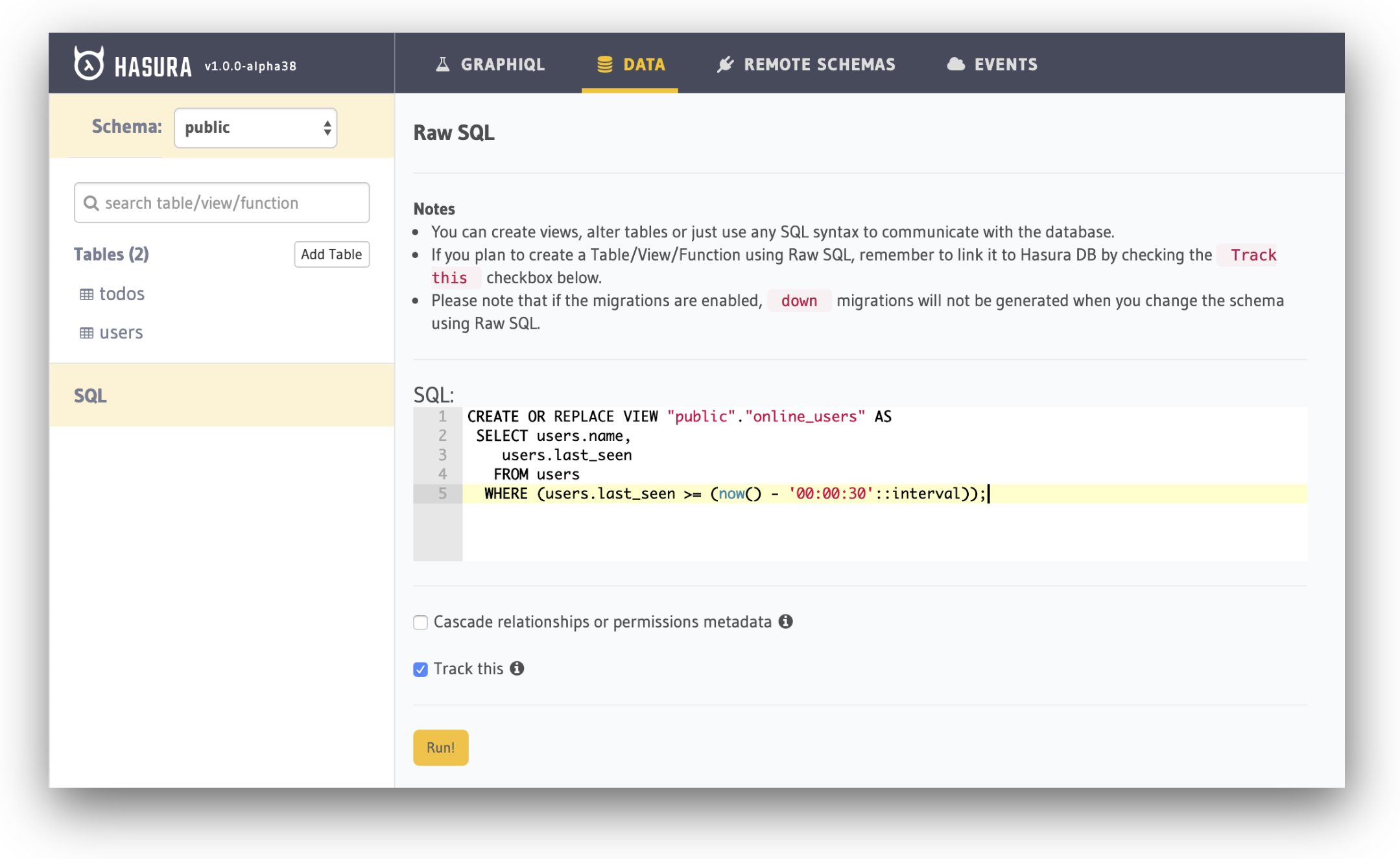Enable Cascade relationships or permissions checkbox
Image resolution: width=1400 pixels, height=859 pixels.
[x=421, y=622]
